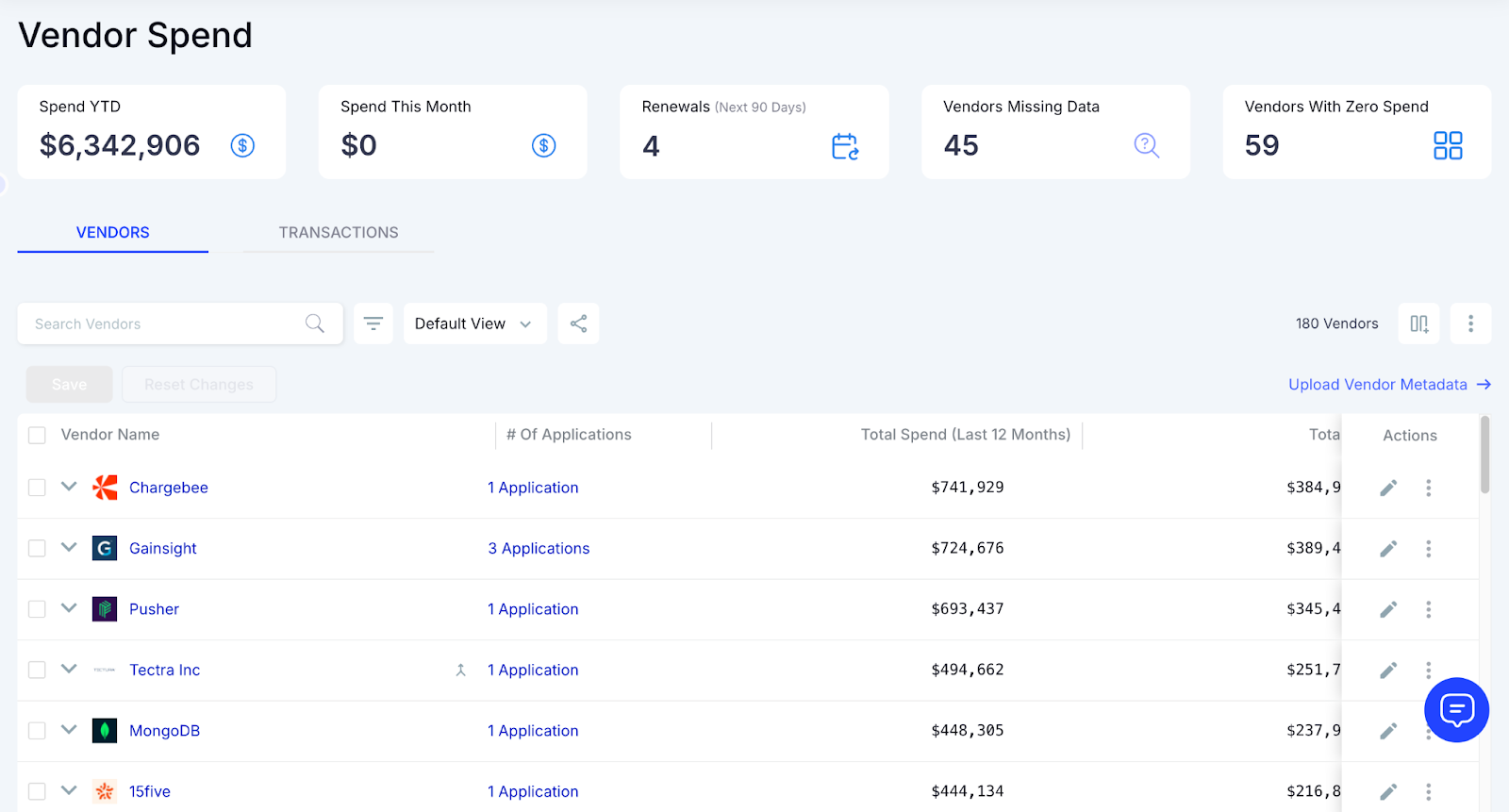
Task: Open the chat support widget
Action: click(x=1456, y=710)
